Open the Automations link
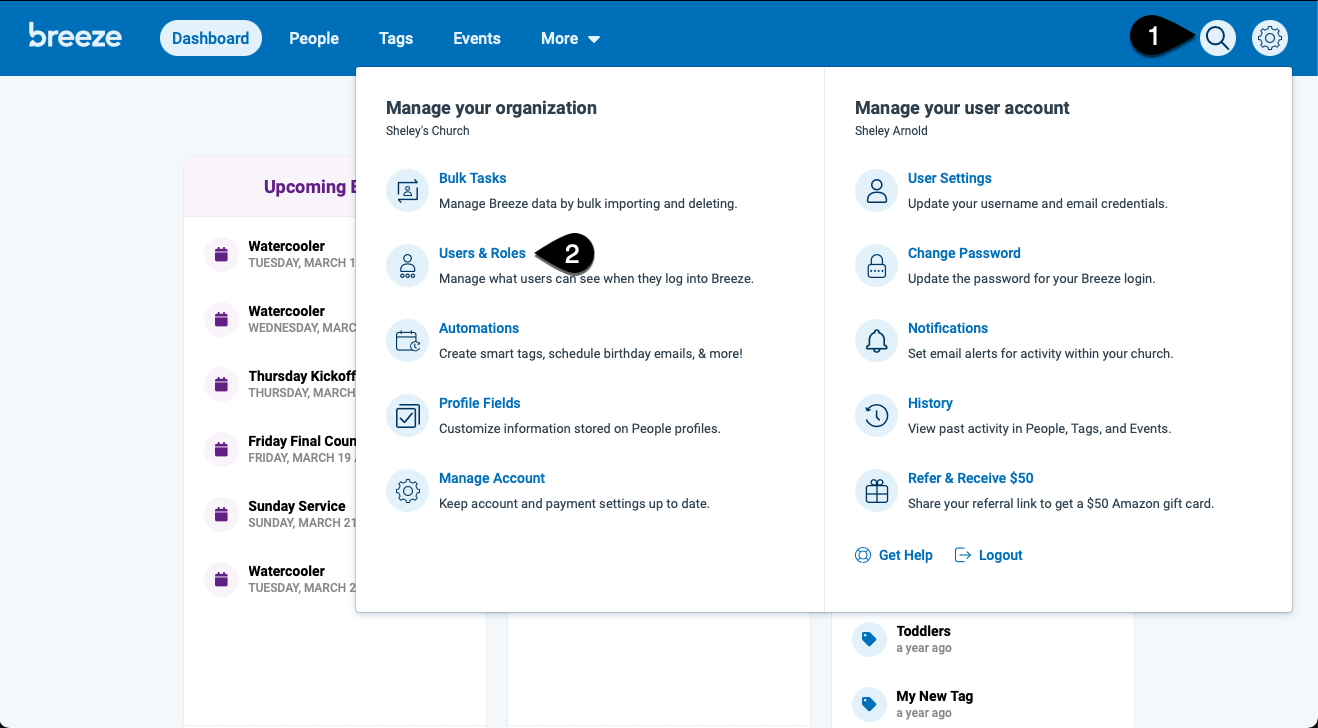1318x728 pixels. coord(479,328)
